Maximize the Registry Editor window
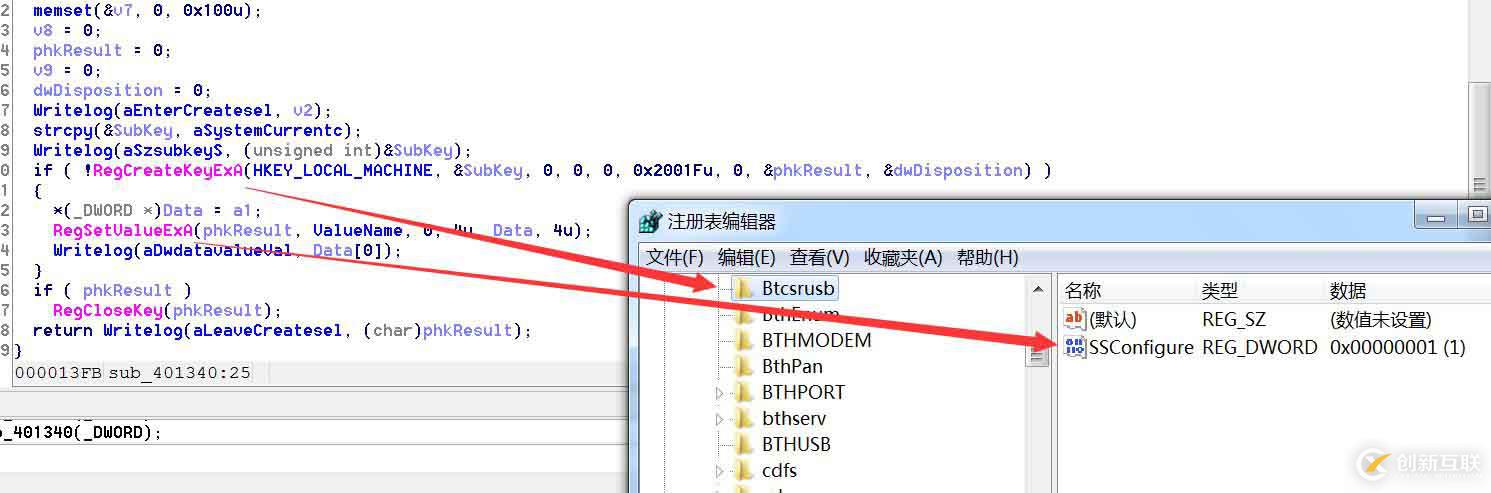1491x493 pixels. click(x=1477, y=213)
